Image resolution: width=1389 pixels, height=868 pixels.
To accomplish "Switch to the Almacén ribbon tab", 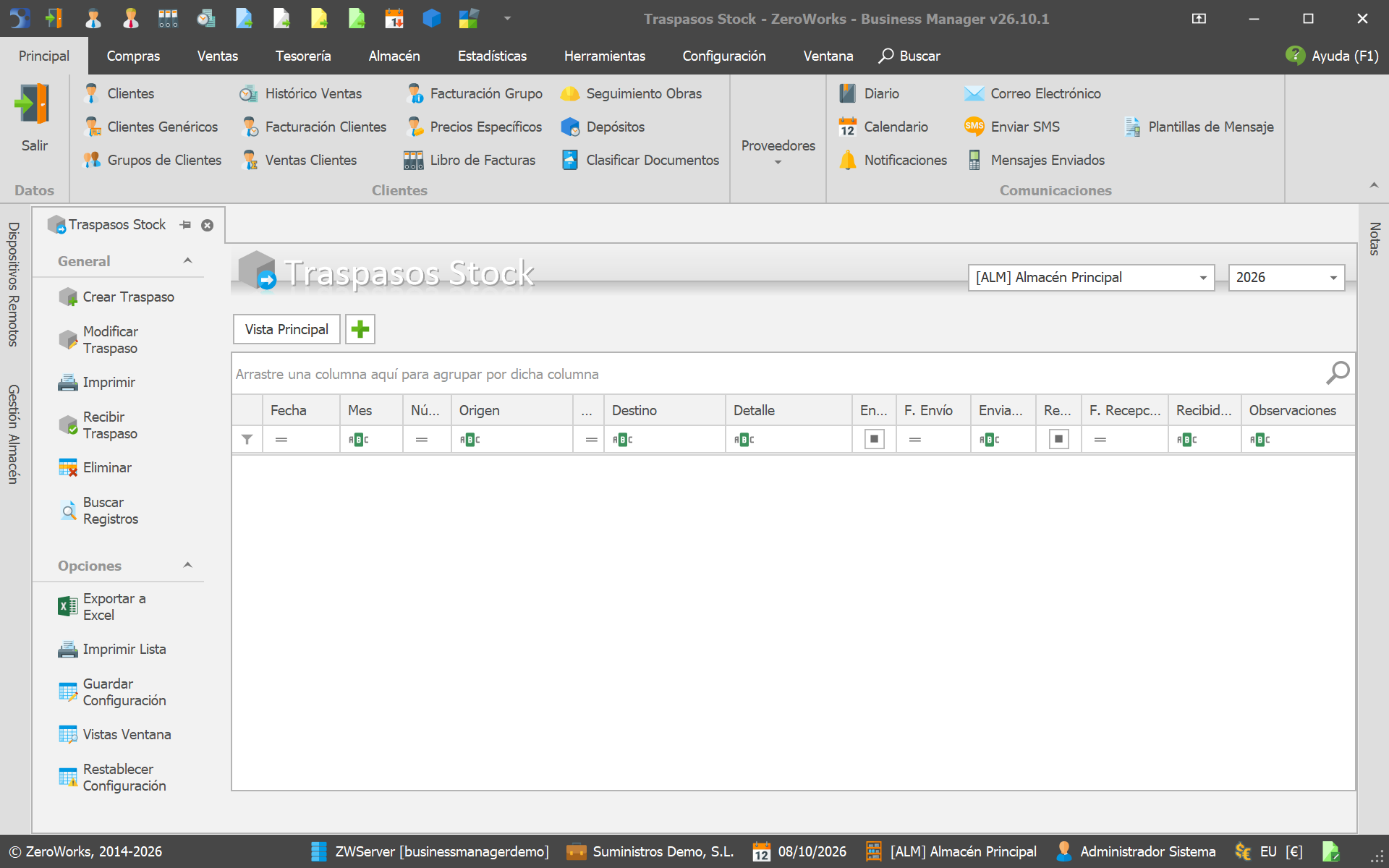I will [394, 56].
